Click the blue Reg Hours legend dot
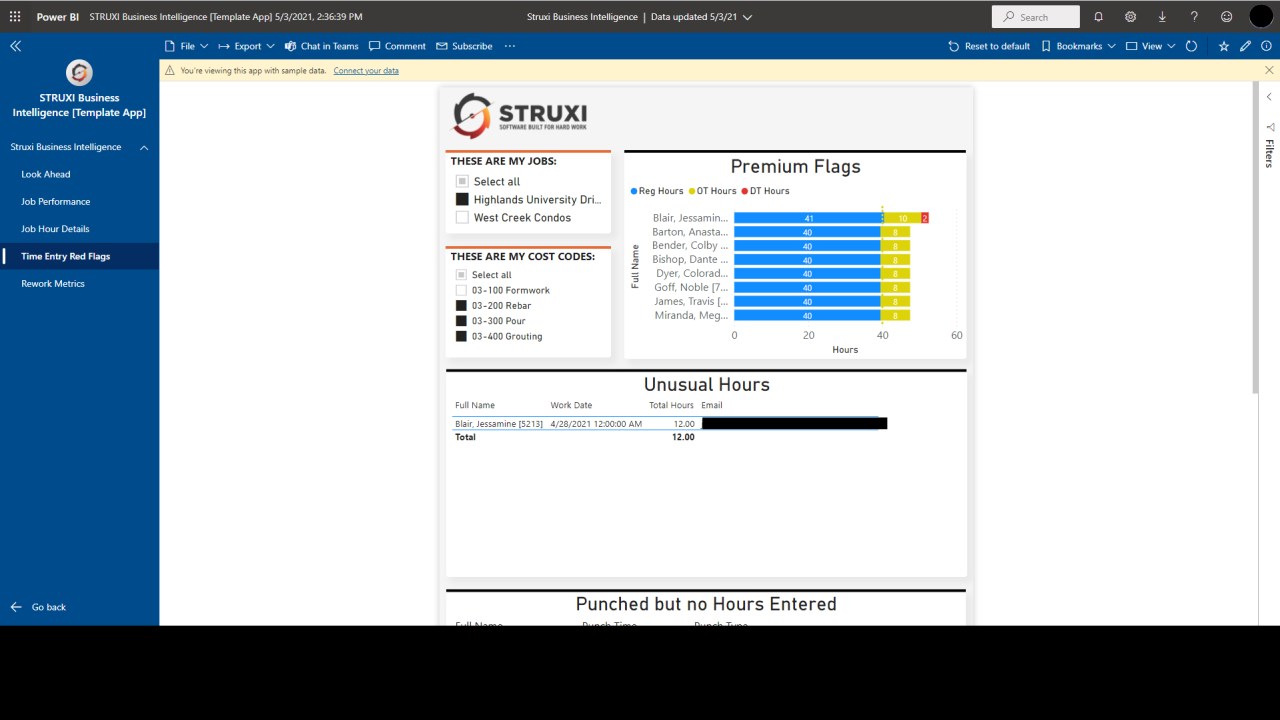 pos(634,191)
